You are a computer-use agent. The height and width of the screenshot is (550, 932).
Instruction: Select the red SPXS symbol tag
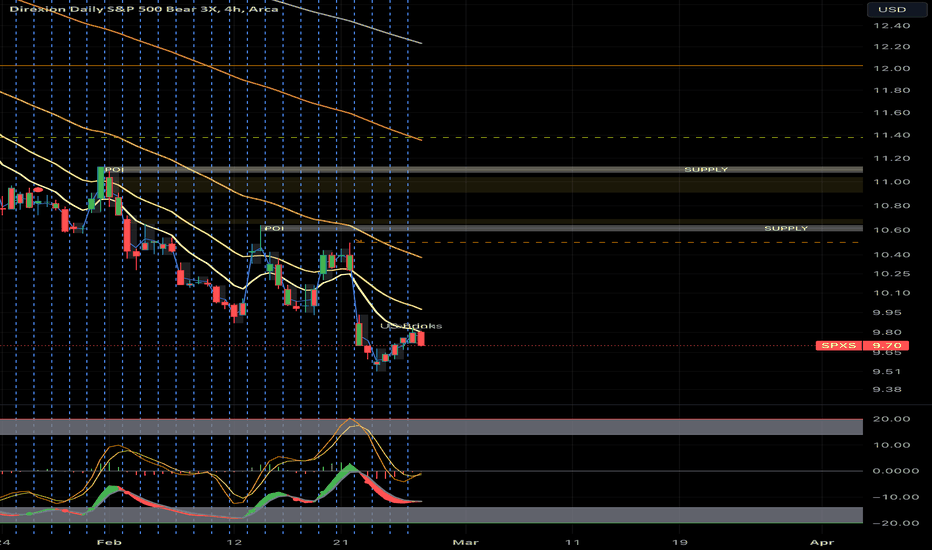point(838,345)
